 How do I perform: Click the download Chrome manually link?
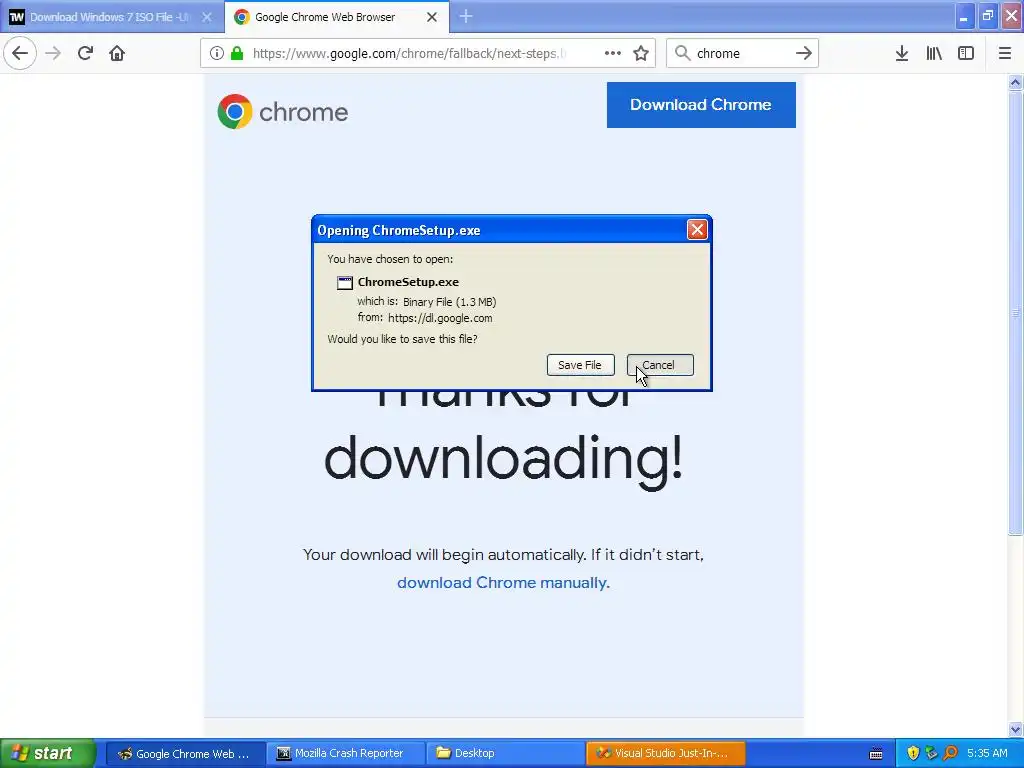(x=503, y=583)
